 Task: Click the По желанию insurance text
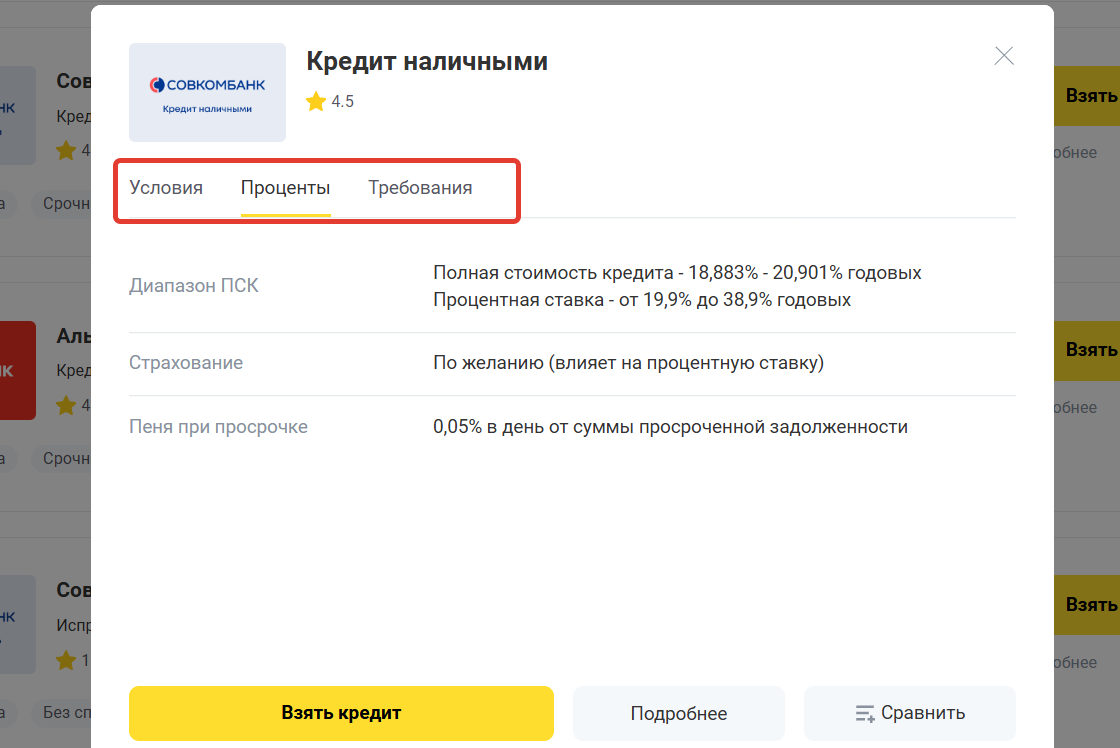click(x=629, y=363)
